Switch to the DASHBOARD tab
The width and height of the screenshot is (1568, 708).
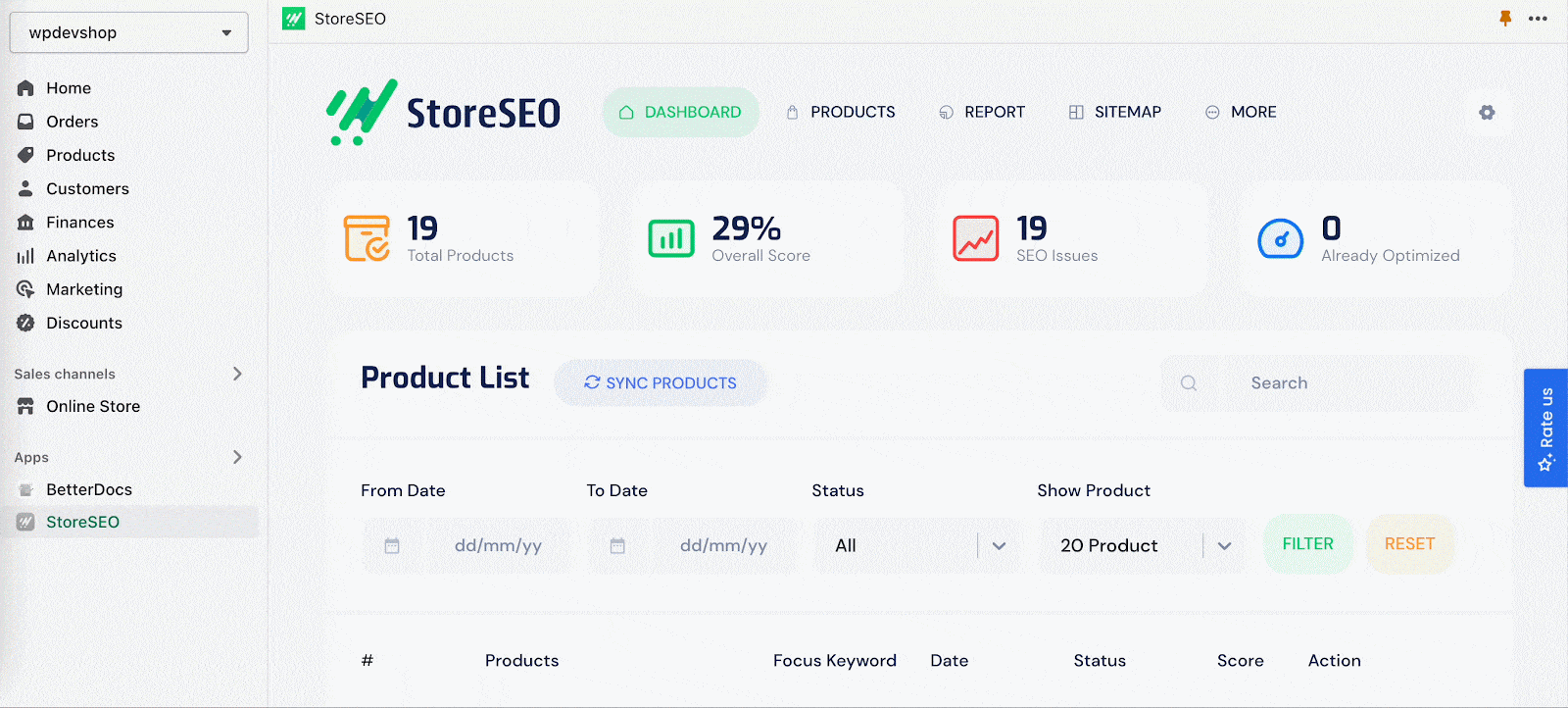(681, 112)
